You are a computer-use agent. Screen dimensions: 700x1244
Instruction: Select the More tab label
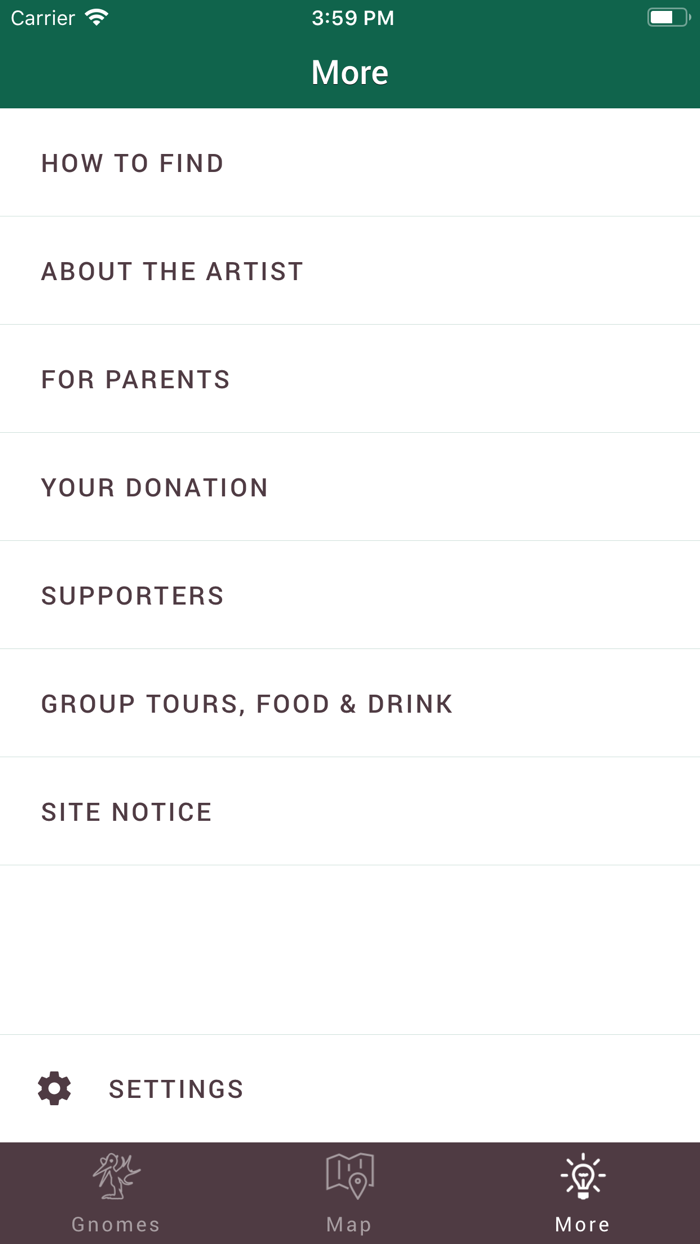[x=582, y=1224]
